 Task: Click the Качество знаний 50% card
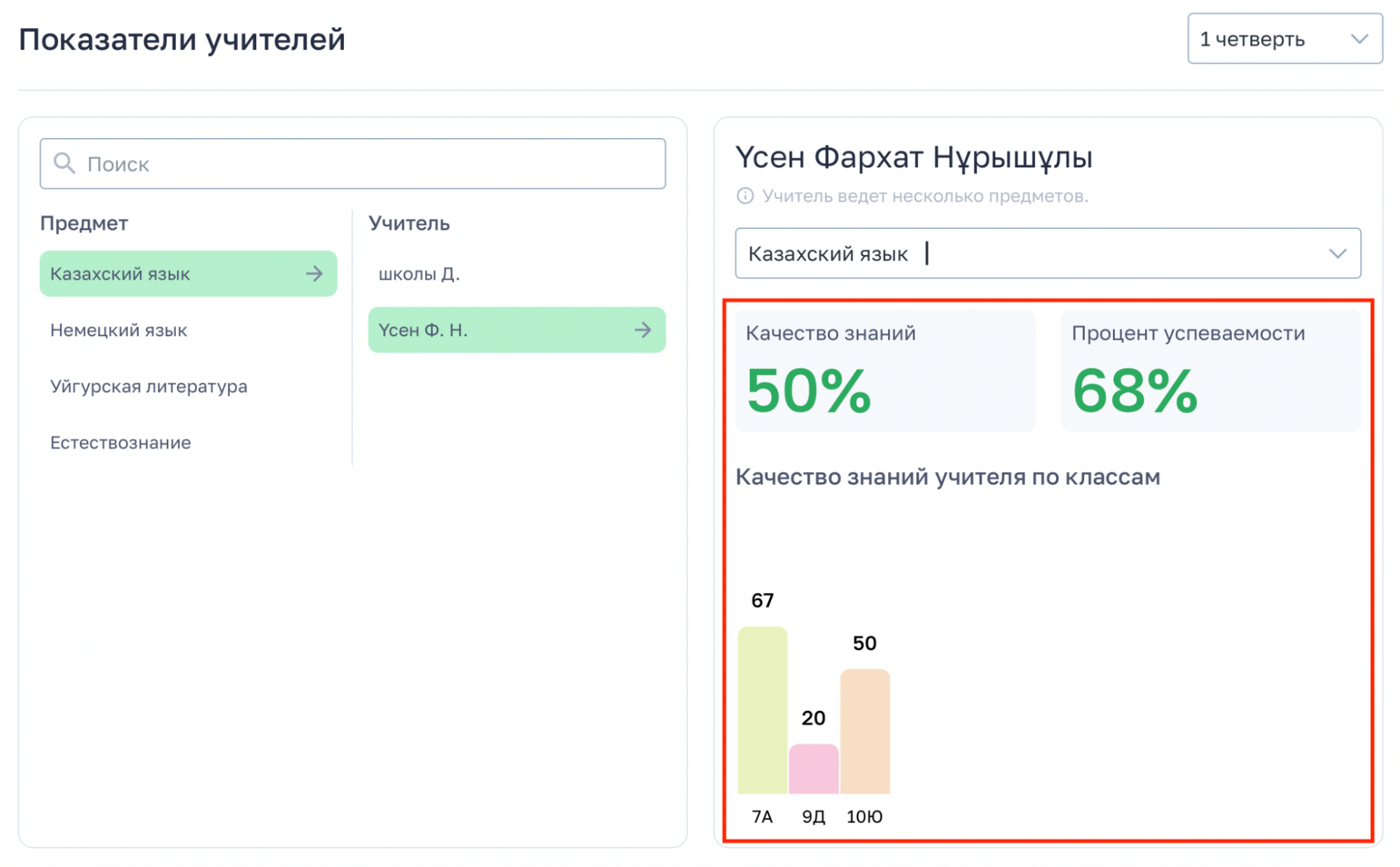(885, 371)
